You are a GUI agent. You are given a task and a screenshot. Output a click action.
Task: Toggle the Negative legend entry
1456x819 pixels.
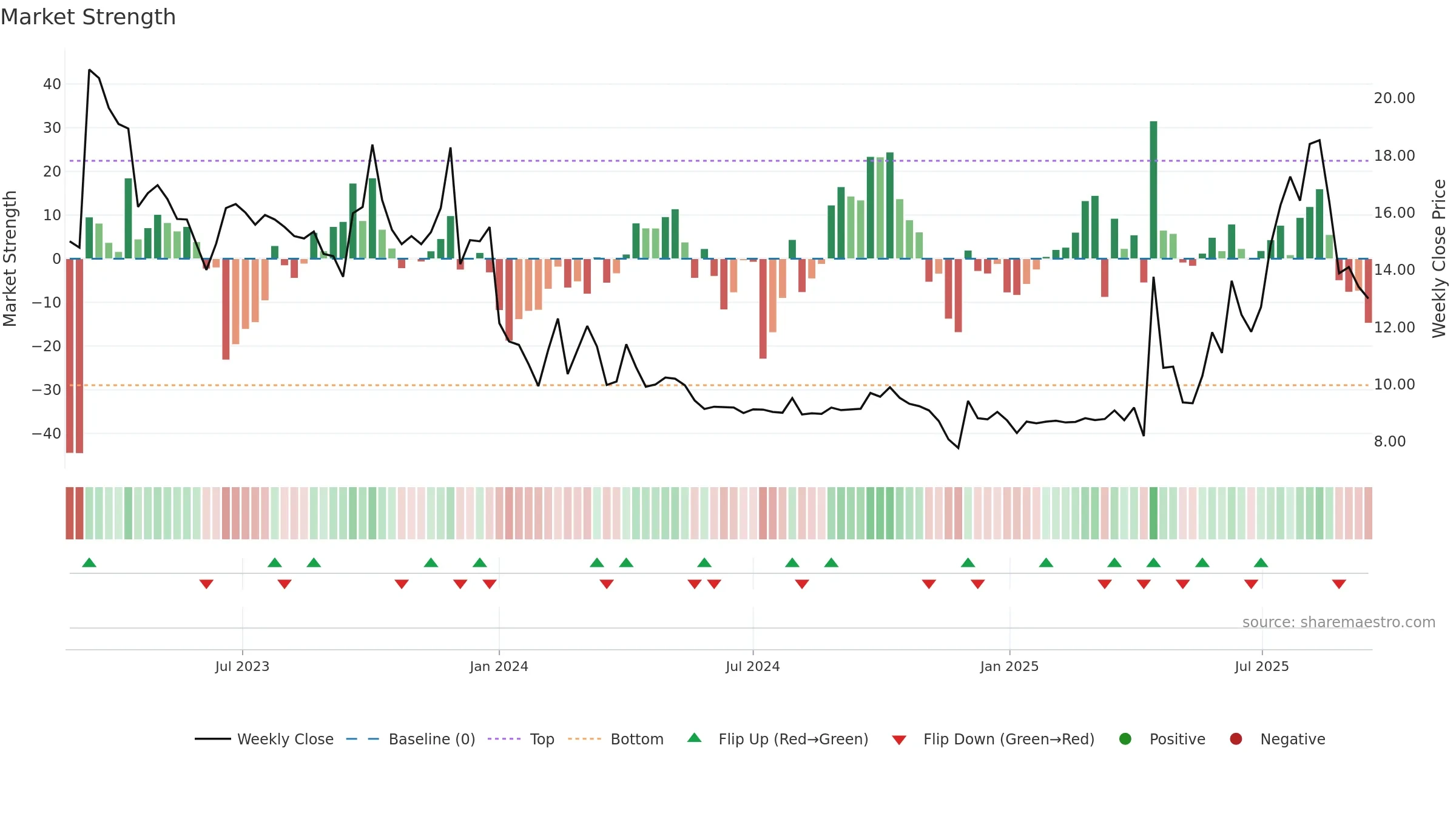click(1277, 739)
